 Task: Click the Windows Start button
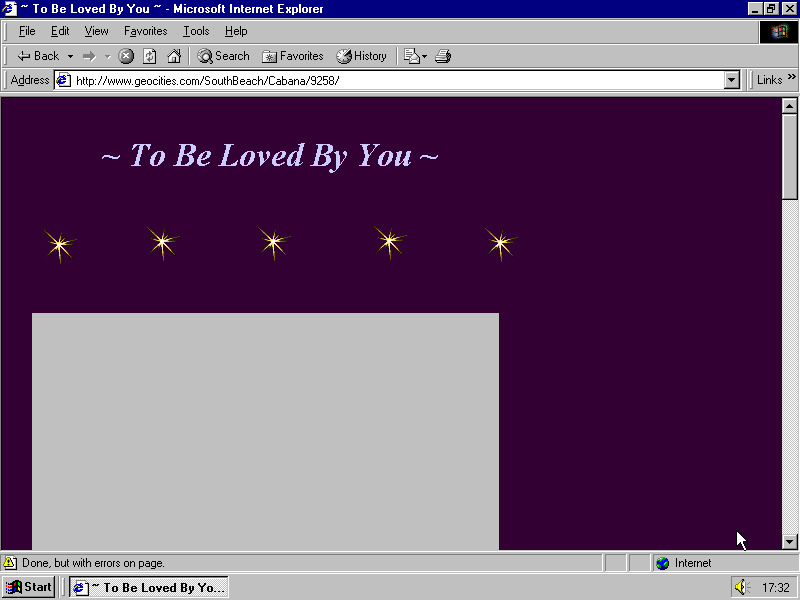pos(29,587)
